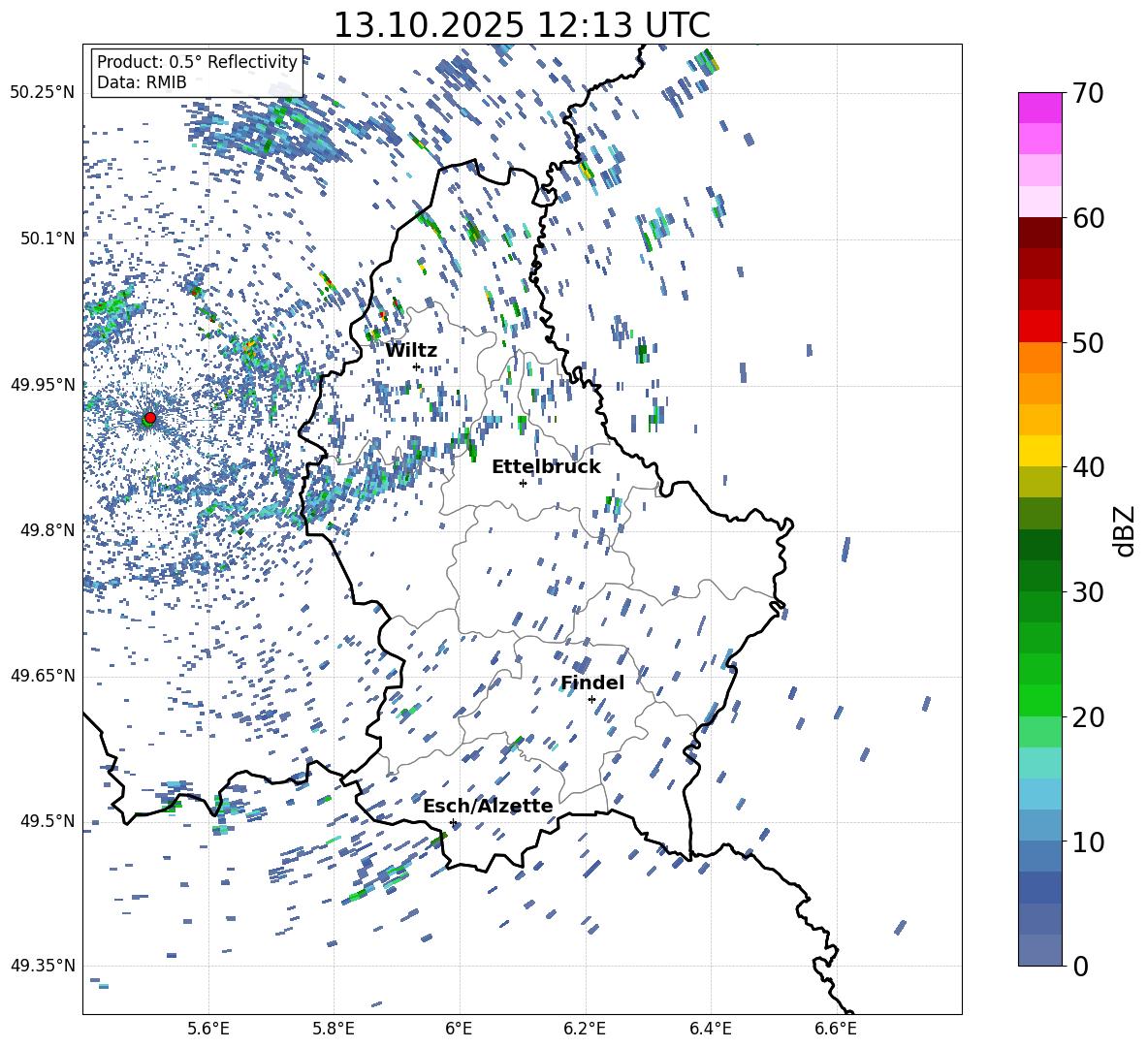Click the cross marker below the Wiltz label
The image size is (1148, 1048).
pyautogui.click(x=416, y=366)
